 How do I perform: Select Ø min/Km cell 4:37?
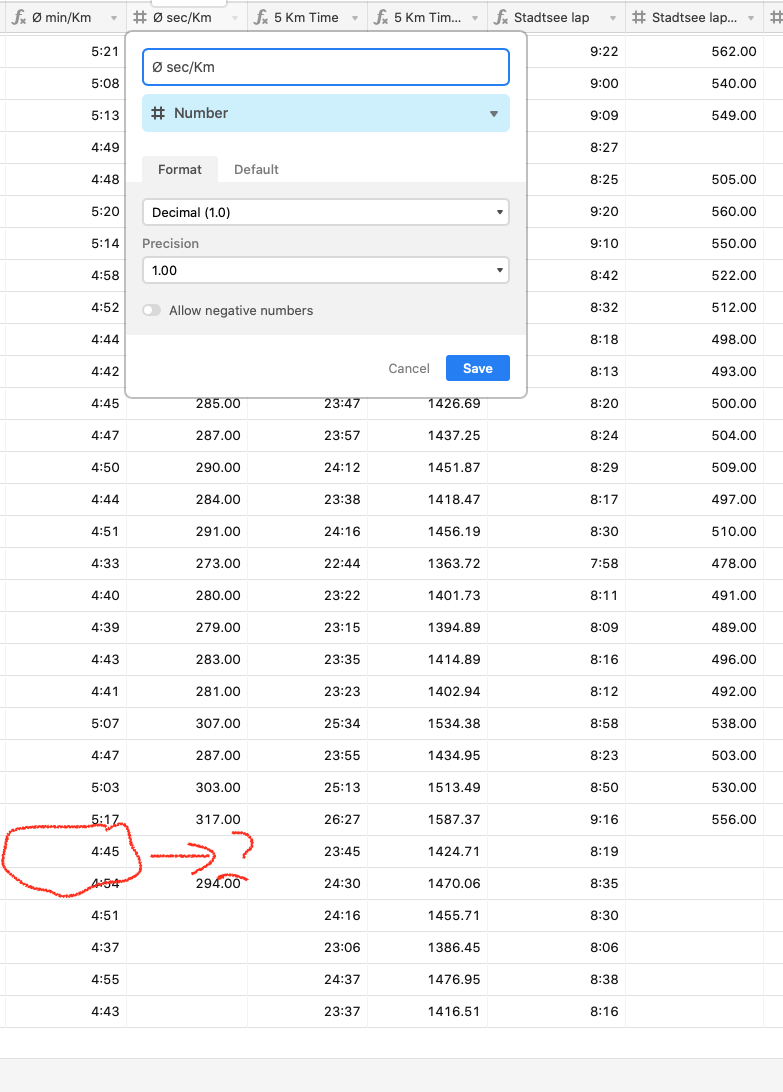point(65,947)
